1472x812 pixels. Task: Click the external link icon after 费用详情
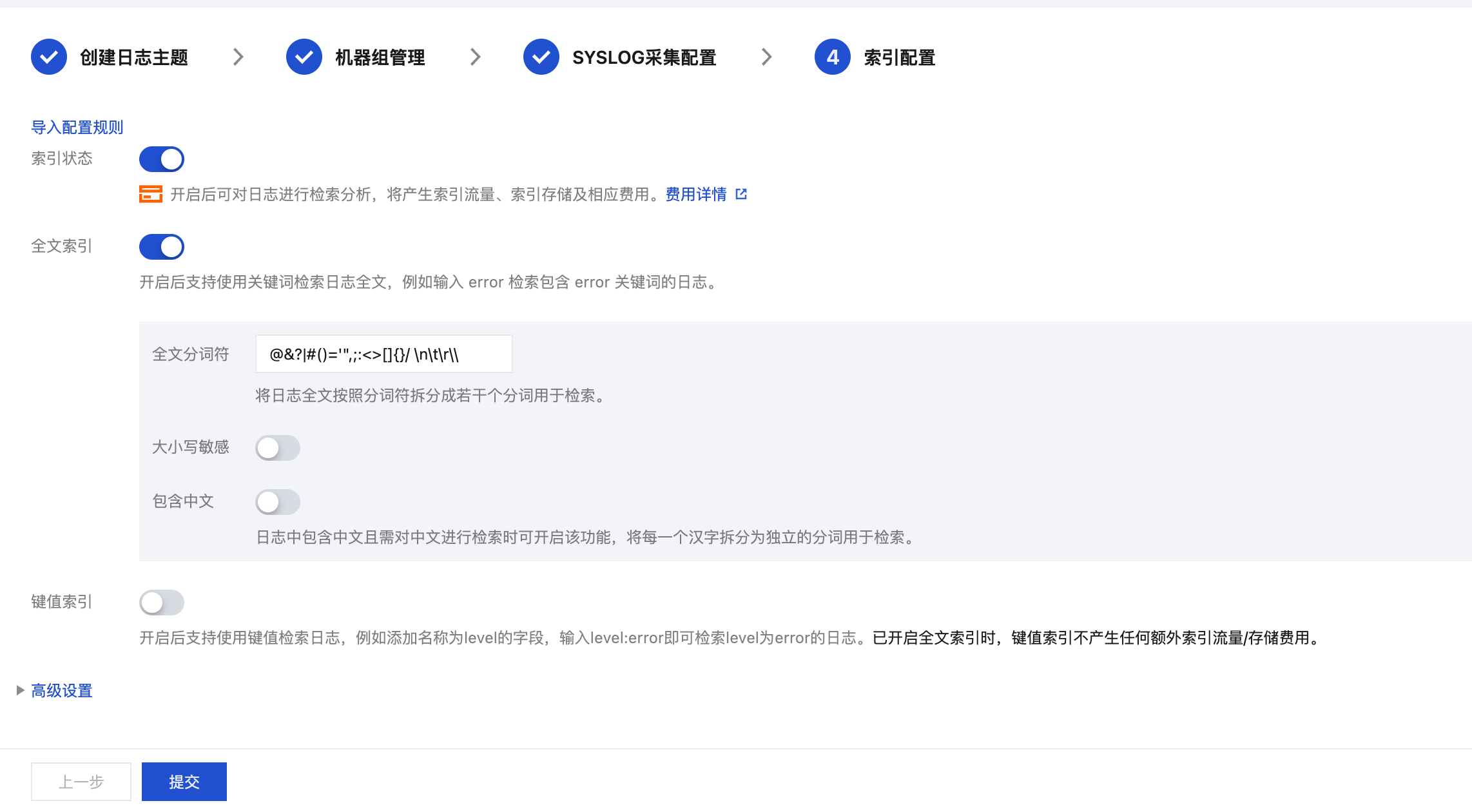click(x=741, y=194)
